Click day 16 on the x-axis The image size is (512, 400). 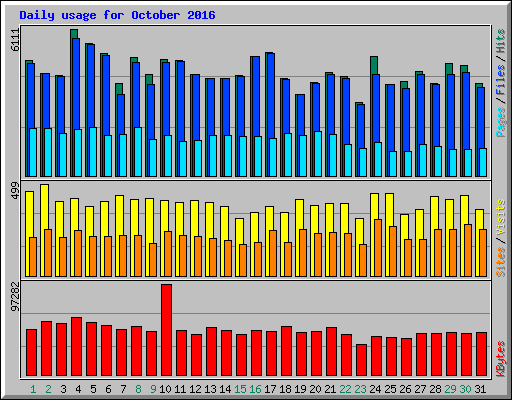click(x=255, y=389)
